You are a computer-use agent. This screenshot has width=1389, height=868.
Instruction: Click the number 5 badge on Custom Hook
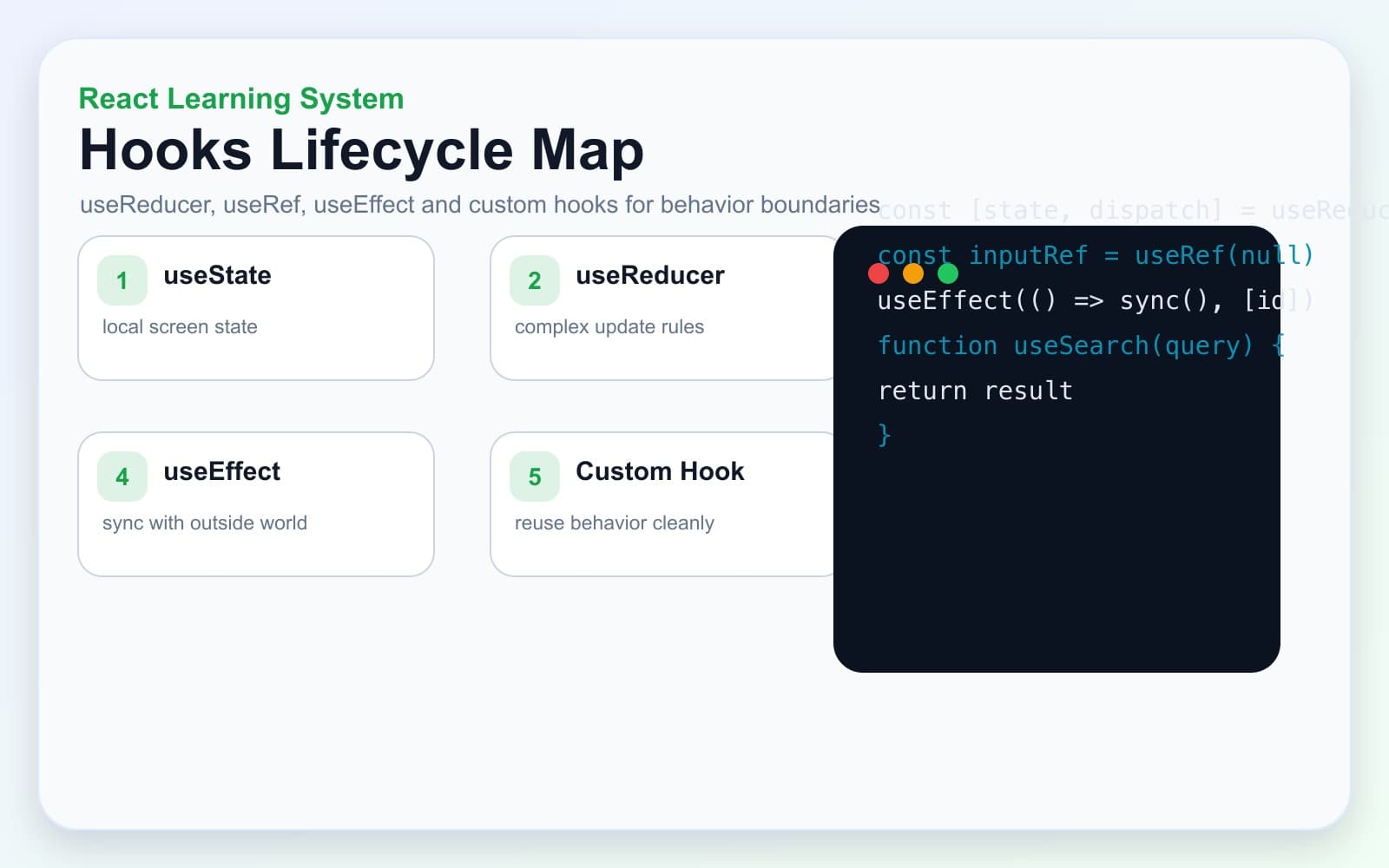click(x=535, y=477)
